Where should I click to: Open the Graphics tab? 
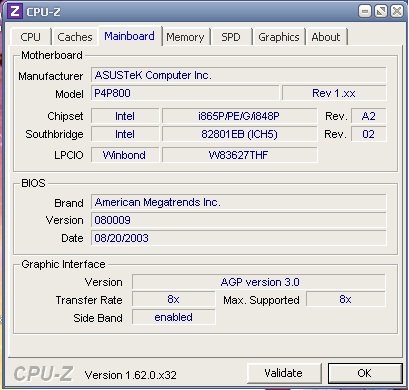(279, 37)
